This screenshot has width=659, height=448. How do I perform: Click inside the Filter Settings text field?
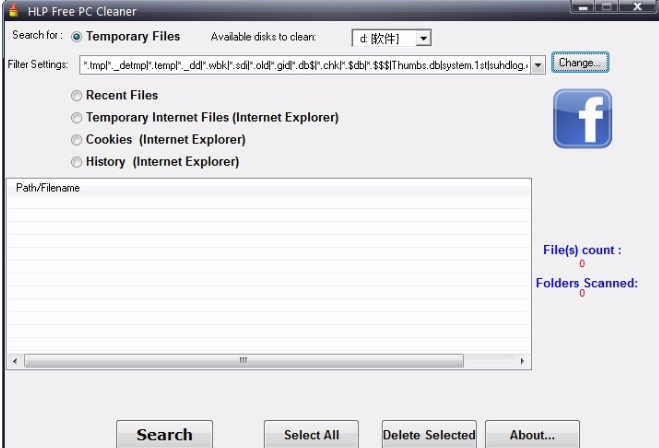[x=305, y=65]
